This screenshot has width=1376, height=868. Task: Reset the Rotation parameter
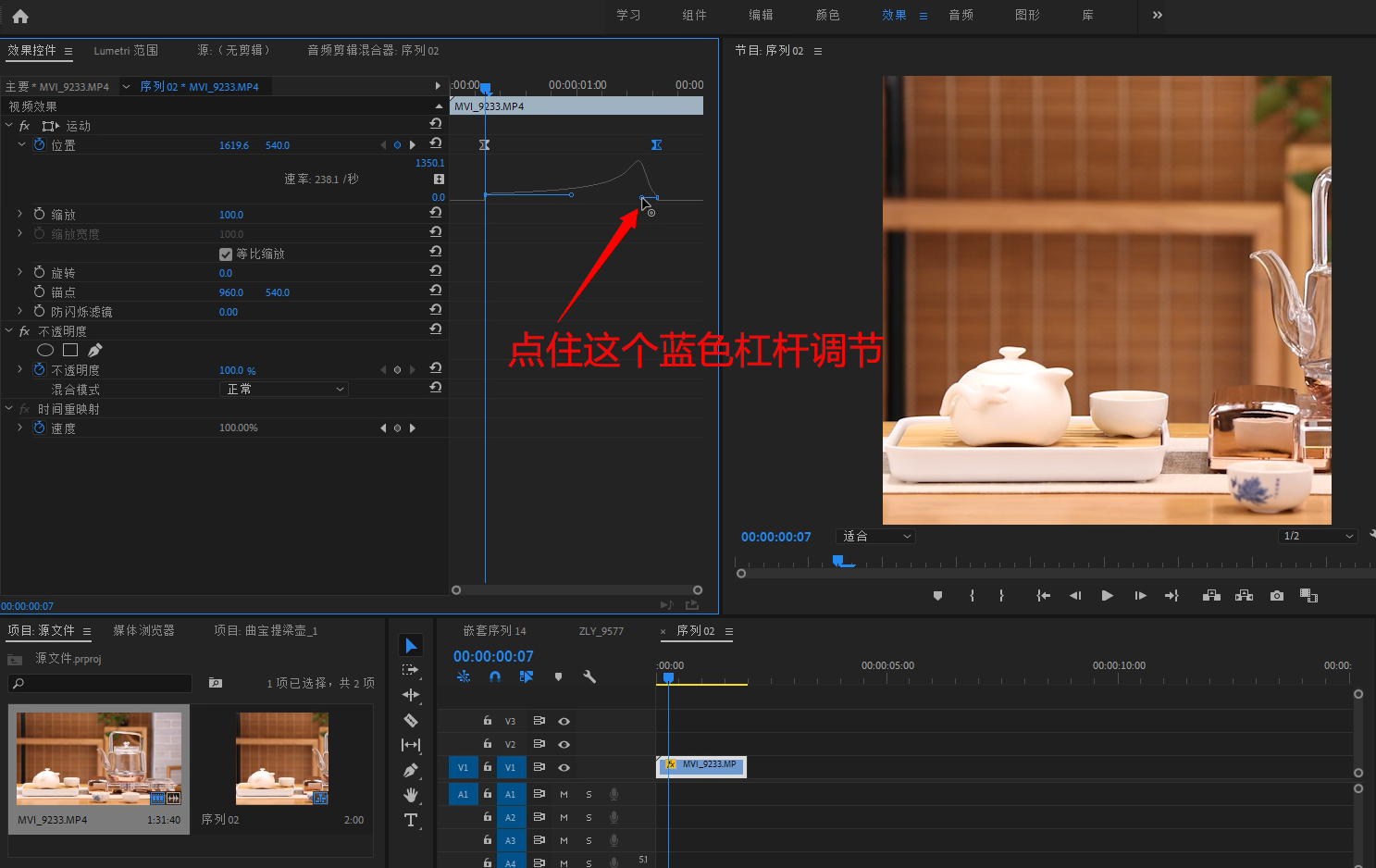(x=436, y=271)
